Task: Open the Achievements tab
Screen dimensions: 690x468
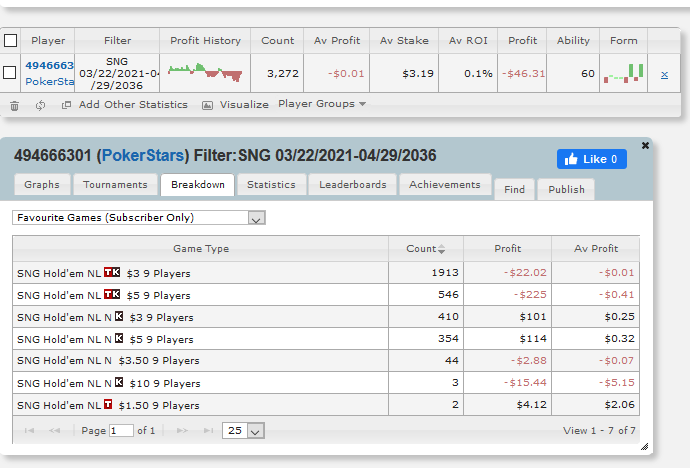Action: (445, 185)
